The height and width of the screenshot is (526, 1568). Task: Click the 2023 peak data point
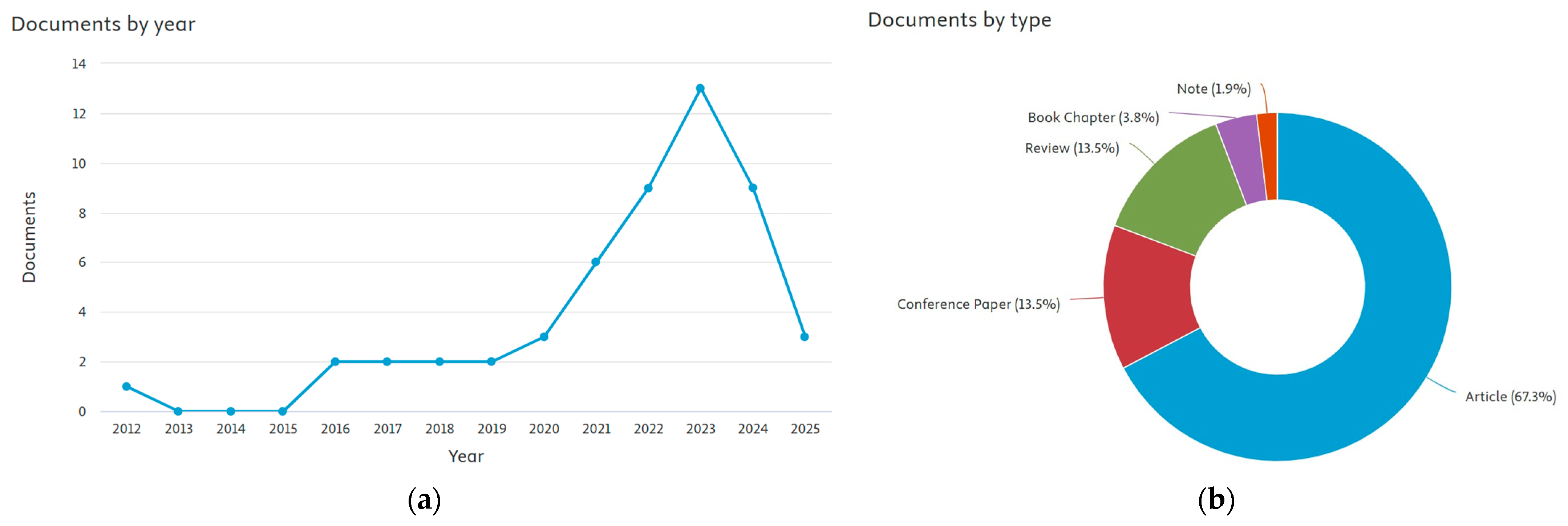point(700,88)
